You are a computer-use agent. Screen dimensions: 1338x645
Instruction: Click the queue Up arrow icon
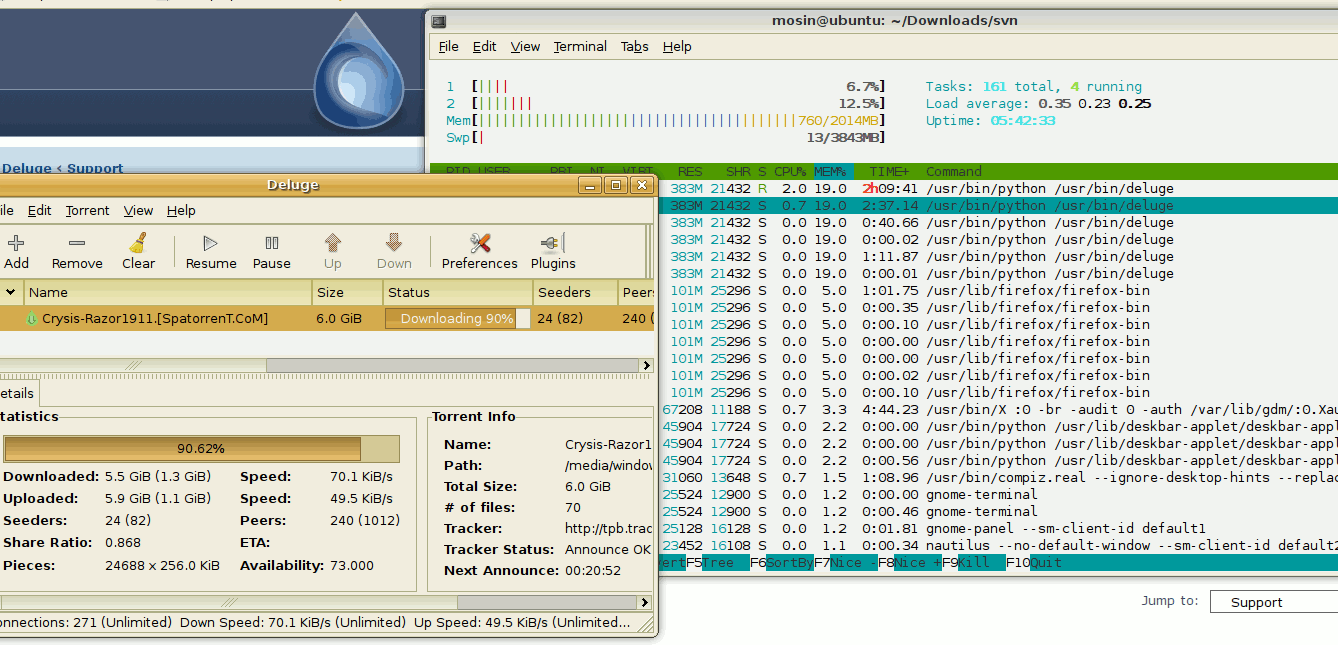(333, 243)
